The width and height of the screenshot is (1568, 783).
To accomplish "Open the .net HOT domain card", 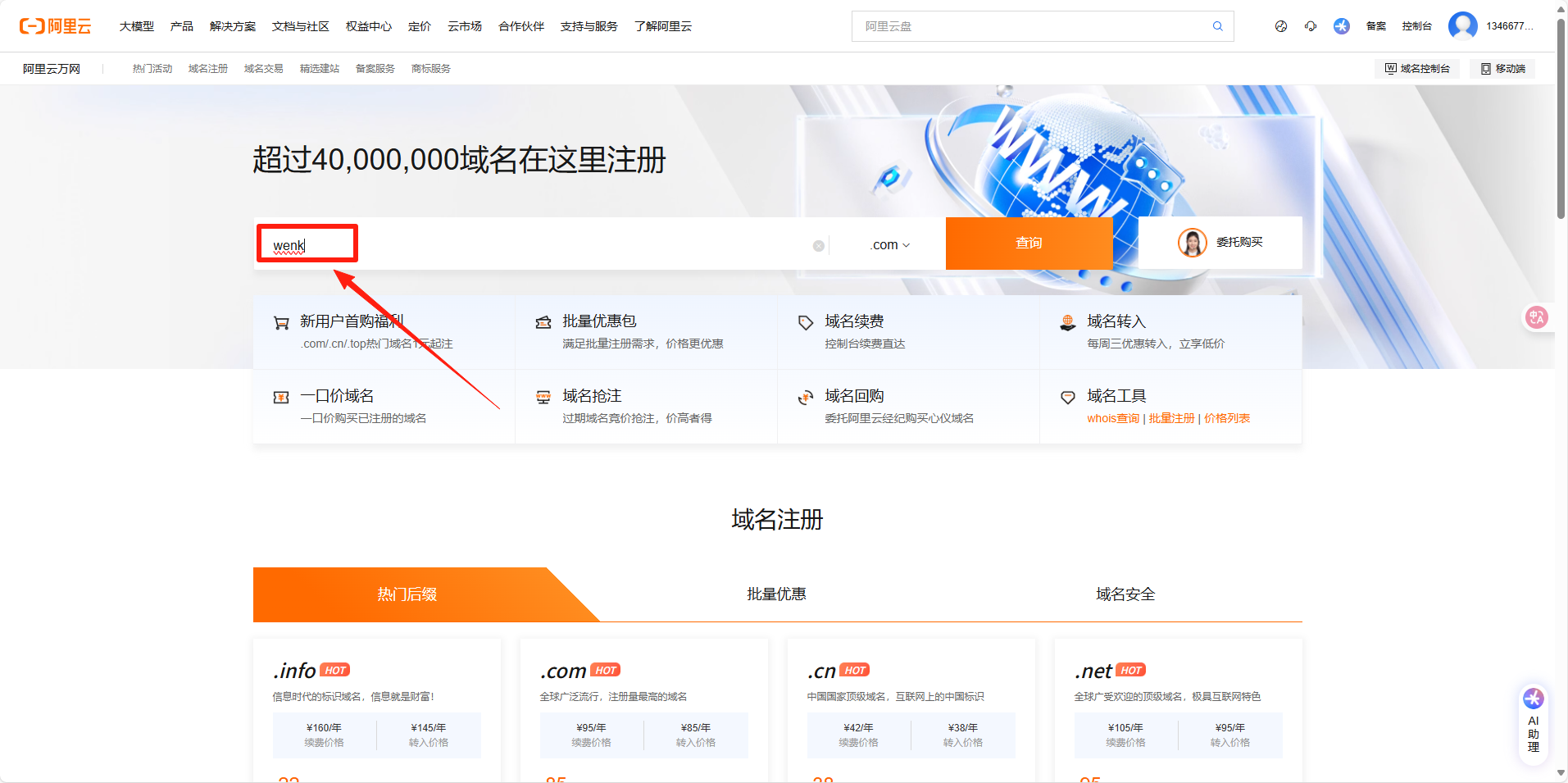I will pos(1179,710).
